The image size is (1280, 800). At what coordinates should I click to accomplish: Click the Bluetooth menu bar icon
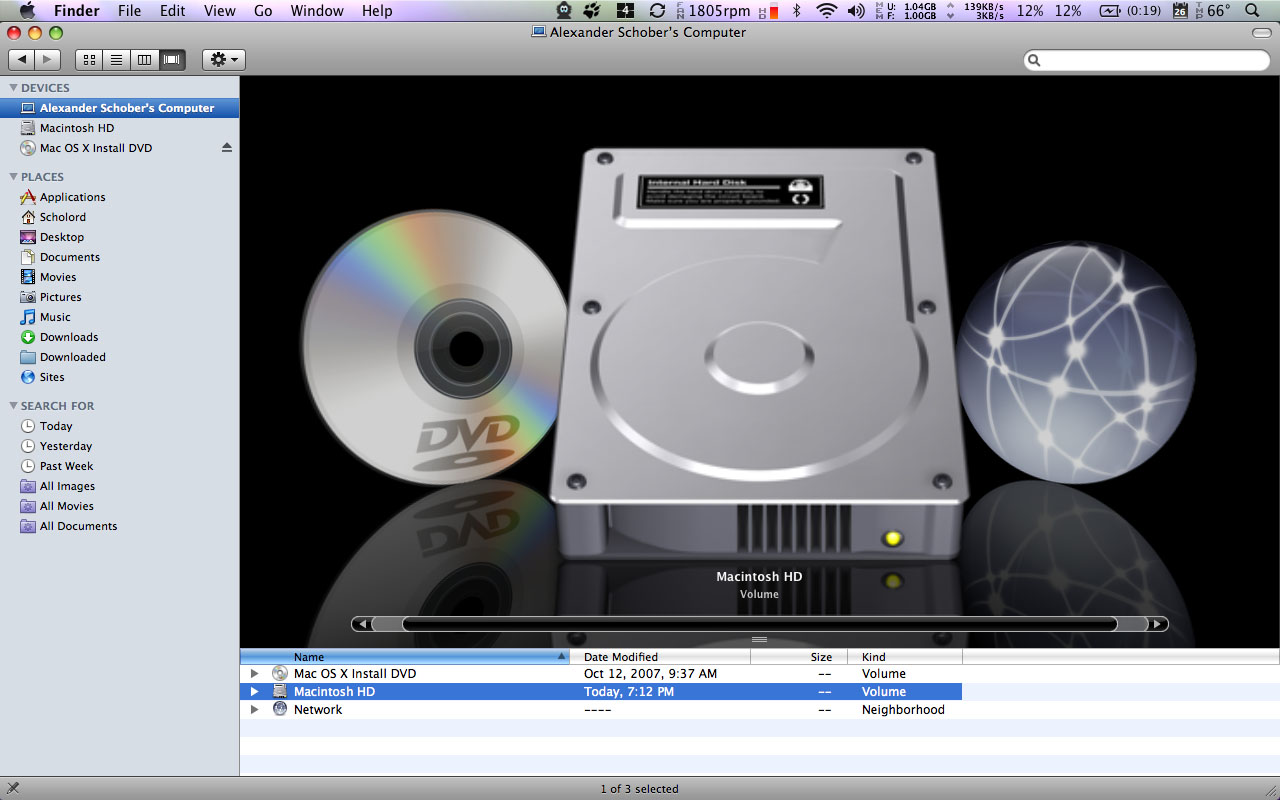(797, 11)
